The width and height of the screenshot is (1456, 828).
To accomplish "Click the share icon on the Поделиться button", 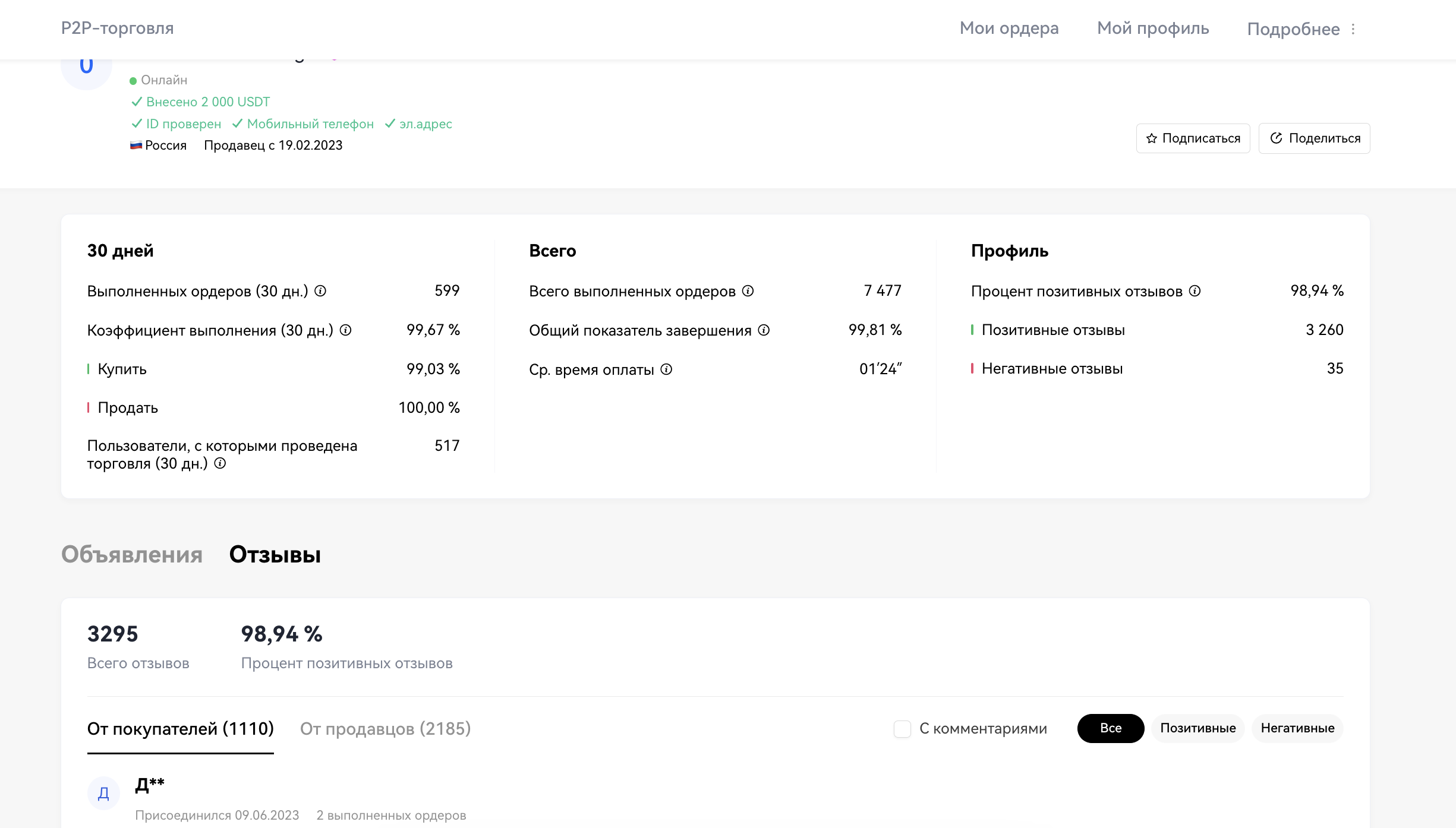I will click(x=1277, y=138).
